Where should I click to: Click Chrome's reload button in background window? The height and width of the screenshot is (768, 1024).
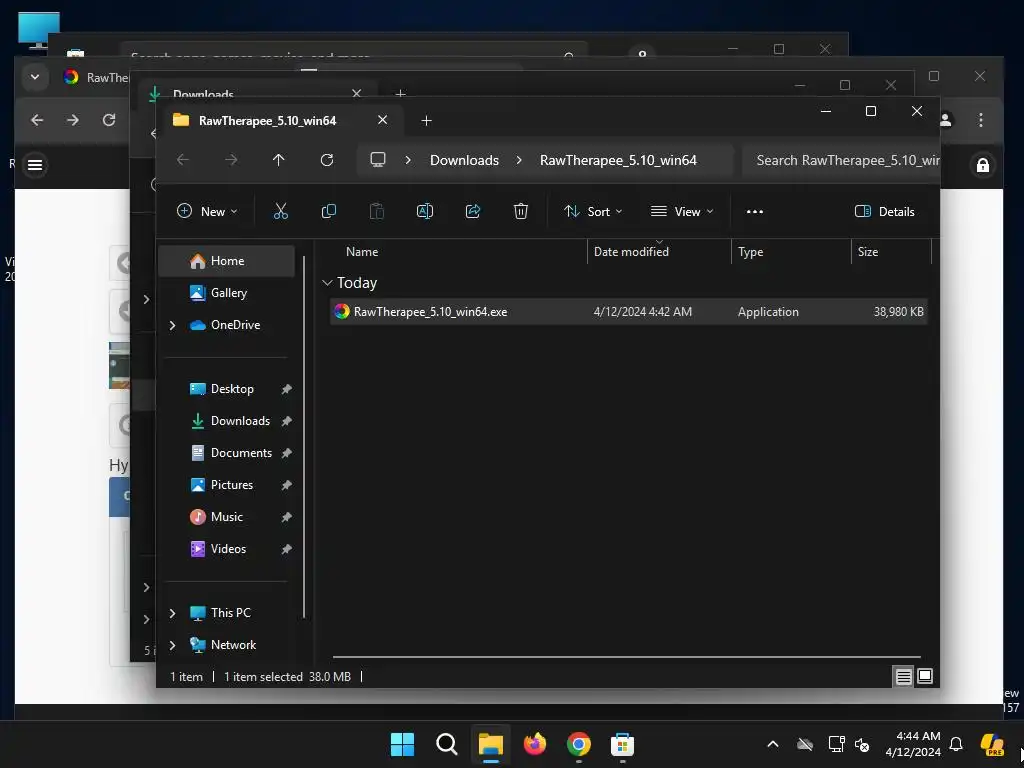(x=109, y=120)
